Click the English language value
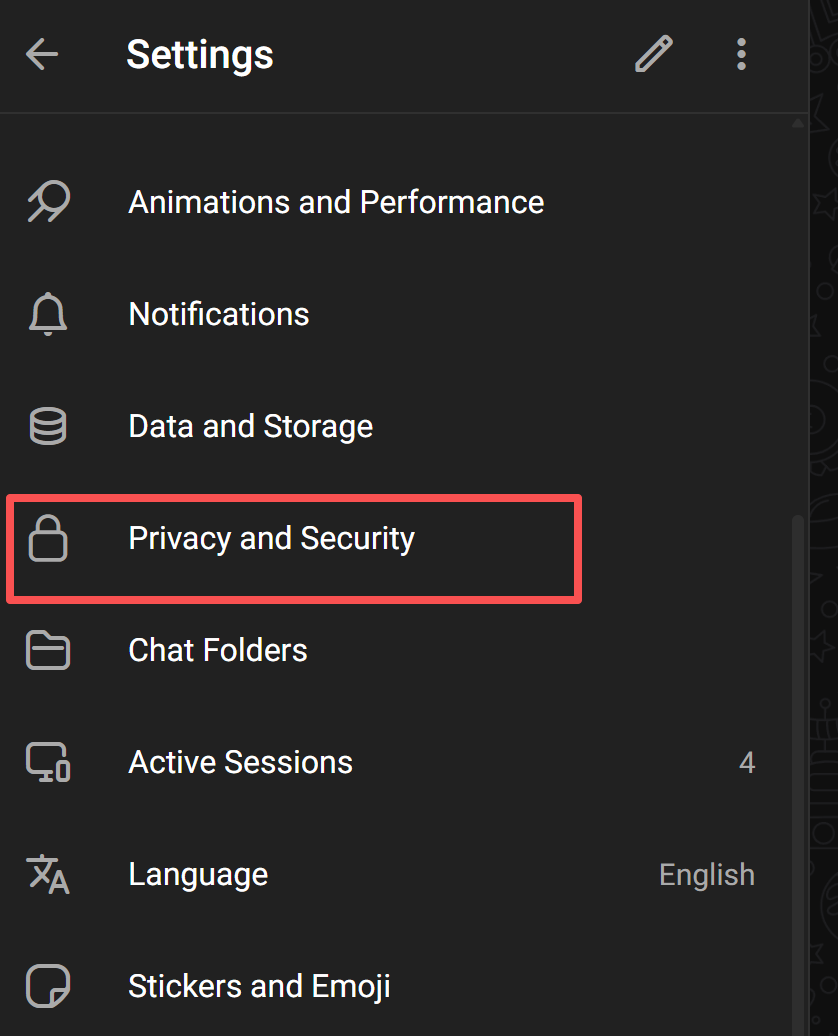This screenshot has height=1036, width=838. pos(706,875)
